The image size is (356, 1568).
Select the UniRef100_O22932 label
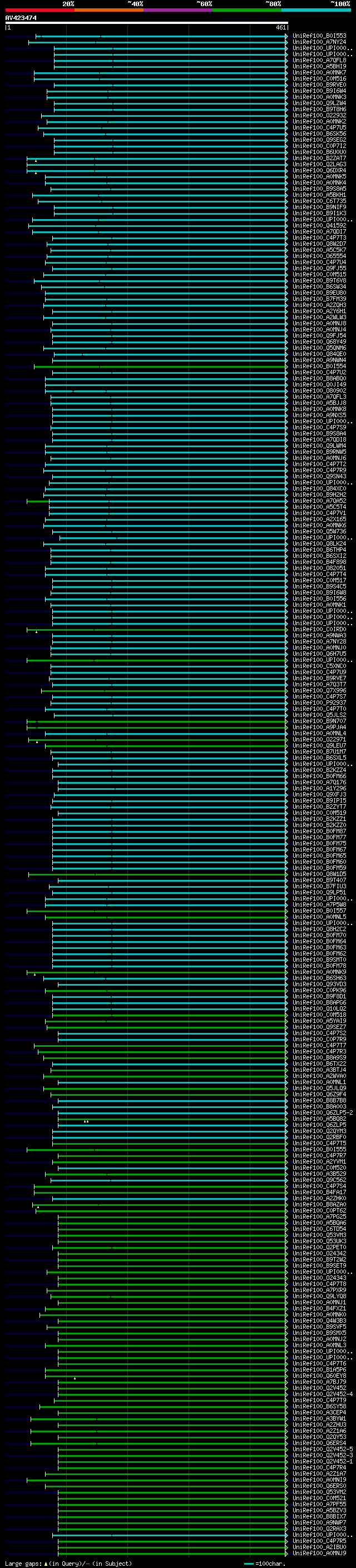(319, 115)
